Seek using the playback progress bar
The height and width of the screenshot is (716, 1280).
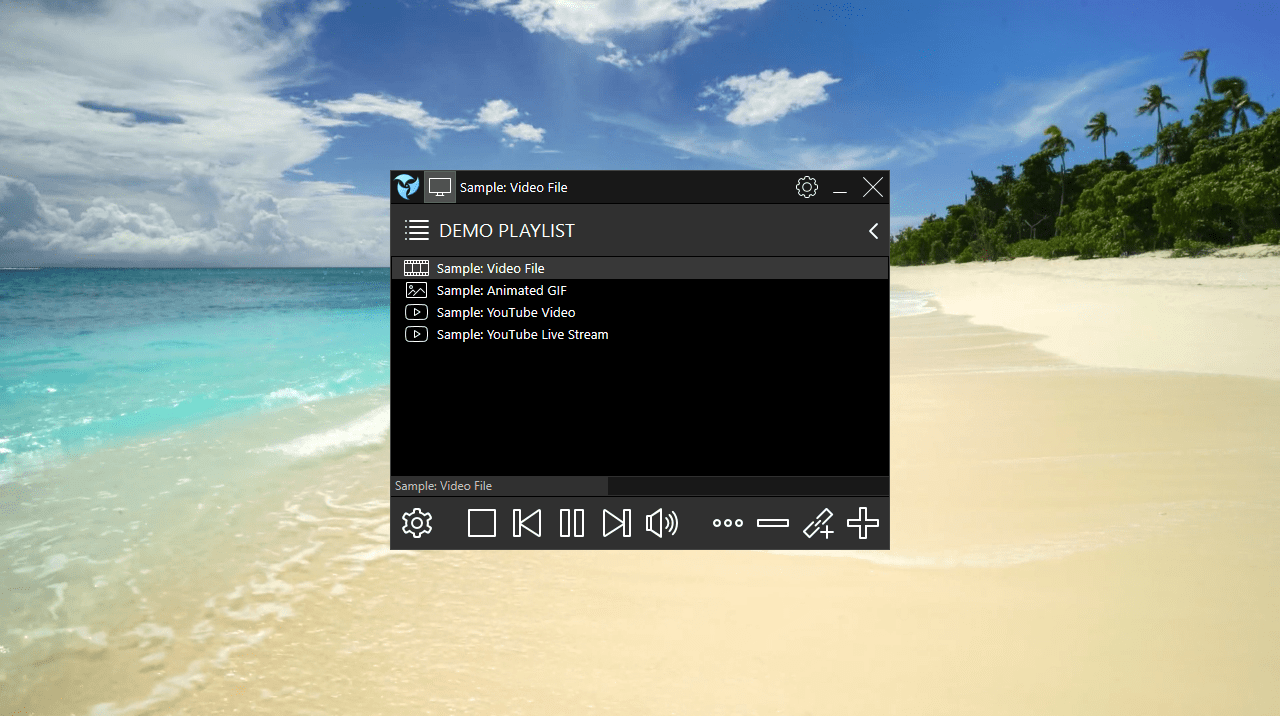click(640, 486)
